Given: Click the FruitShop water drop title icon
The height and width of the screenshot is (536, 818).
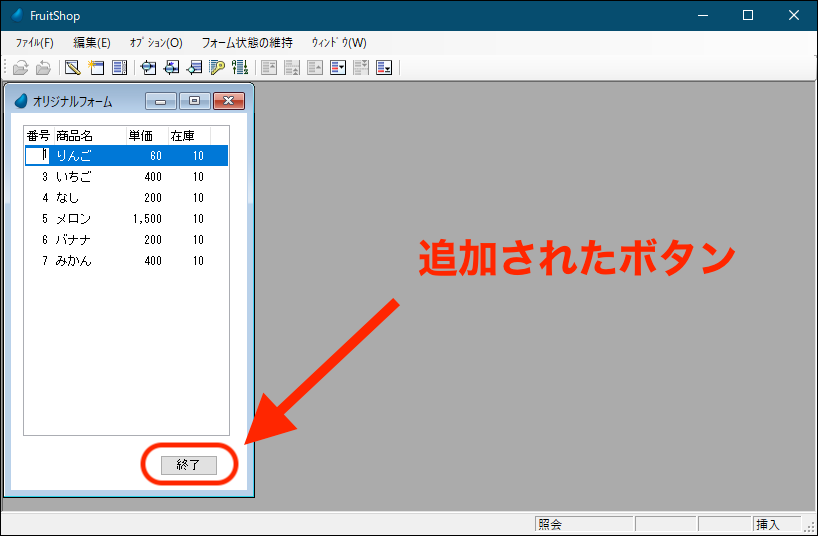Looking at the screenshot, I should pyautogui.click(x=17, y=15).
